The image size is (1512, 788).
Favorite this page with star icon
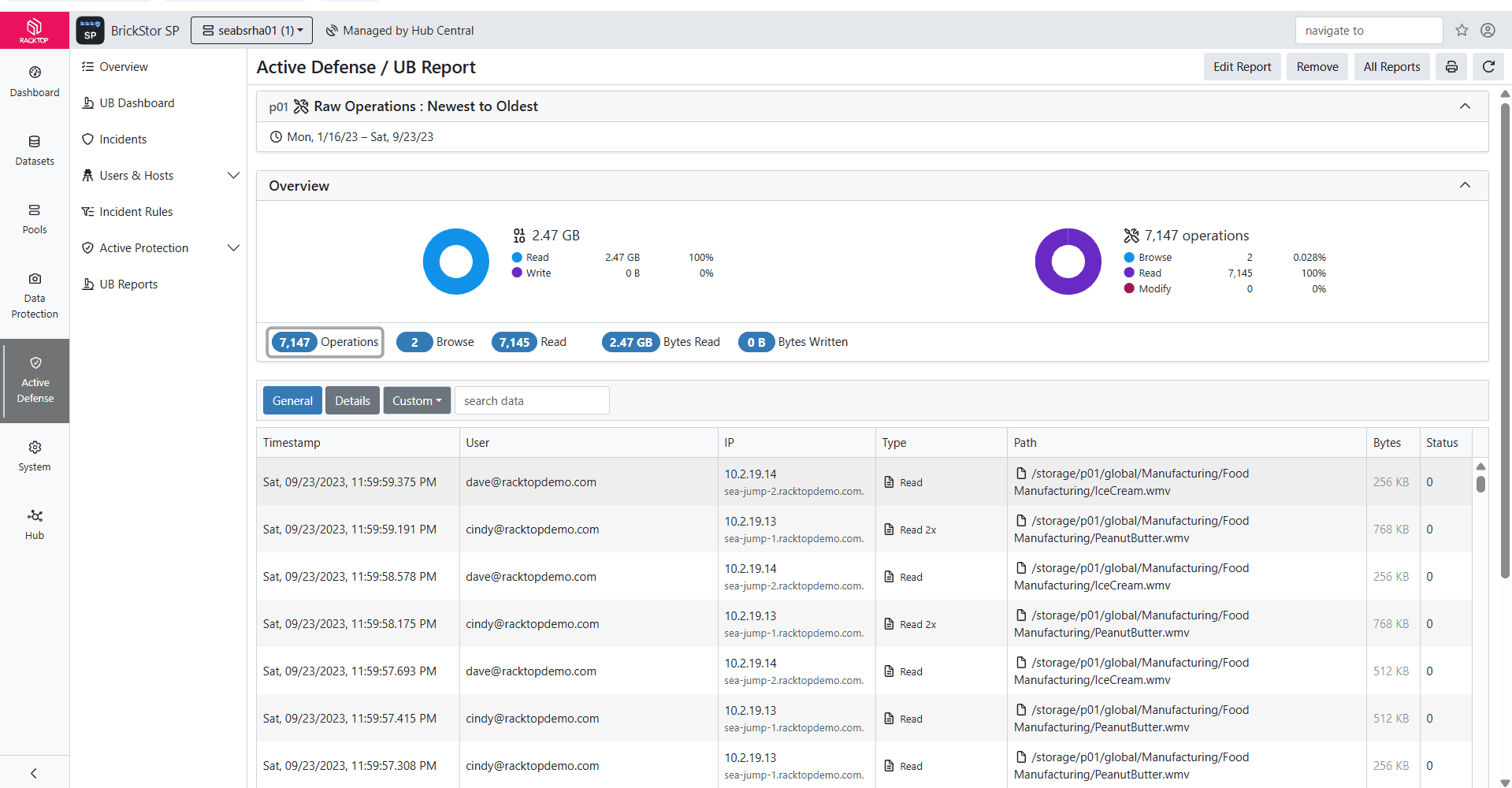tap(1462, 30)
